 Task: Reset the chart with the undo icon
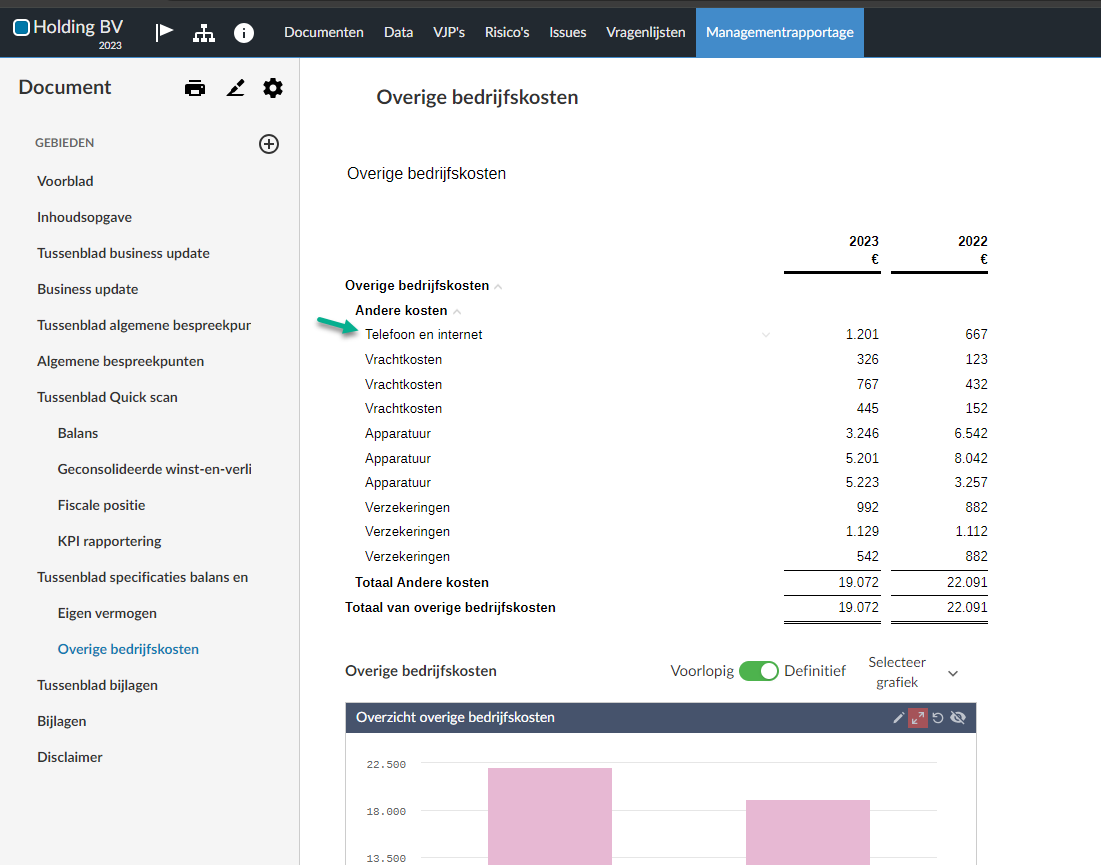[937, 718]
